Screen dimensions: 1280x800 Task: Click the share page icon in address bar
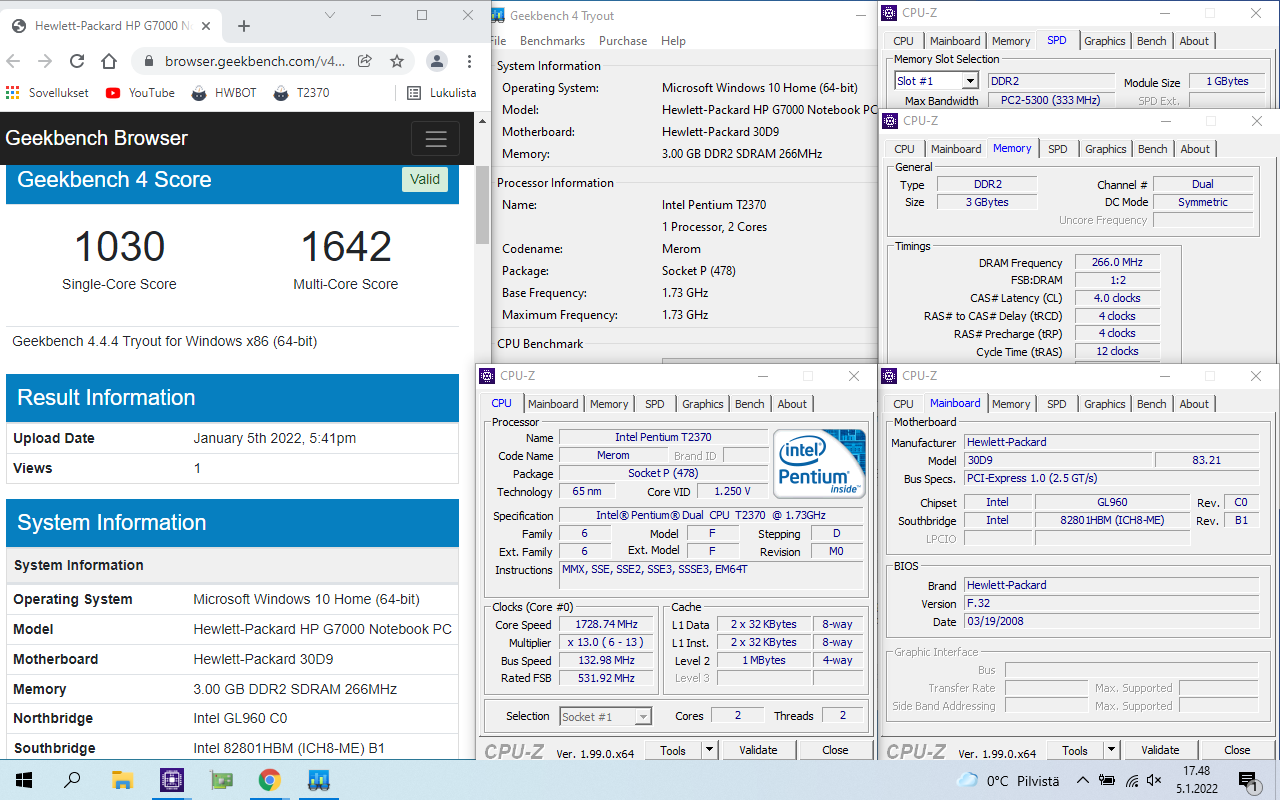pos(365,61)
